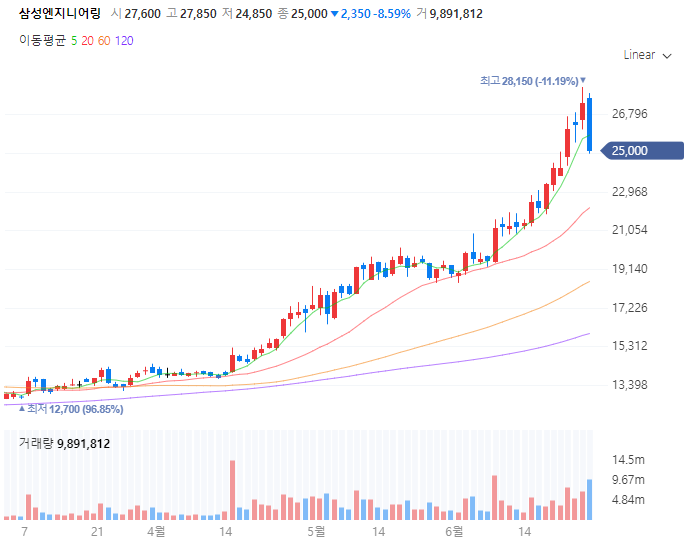Click the 이동평균 label
The width and height of the screenshot is (693, 548).
[42, 41]
